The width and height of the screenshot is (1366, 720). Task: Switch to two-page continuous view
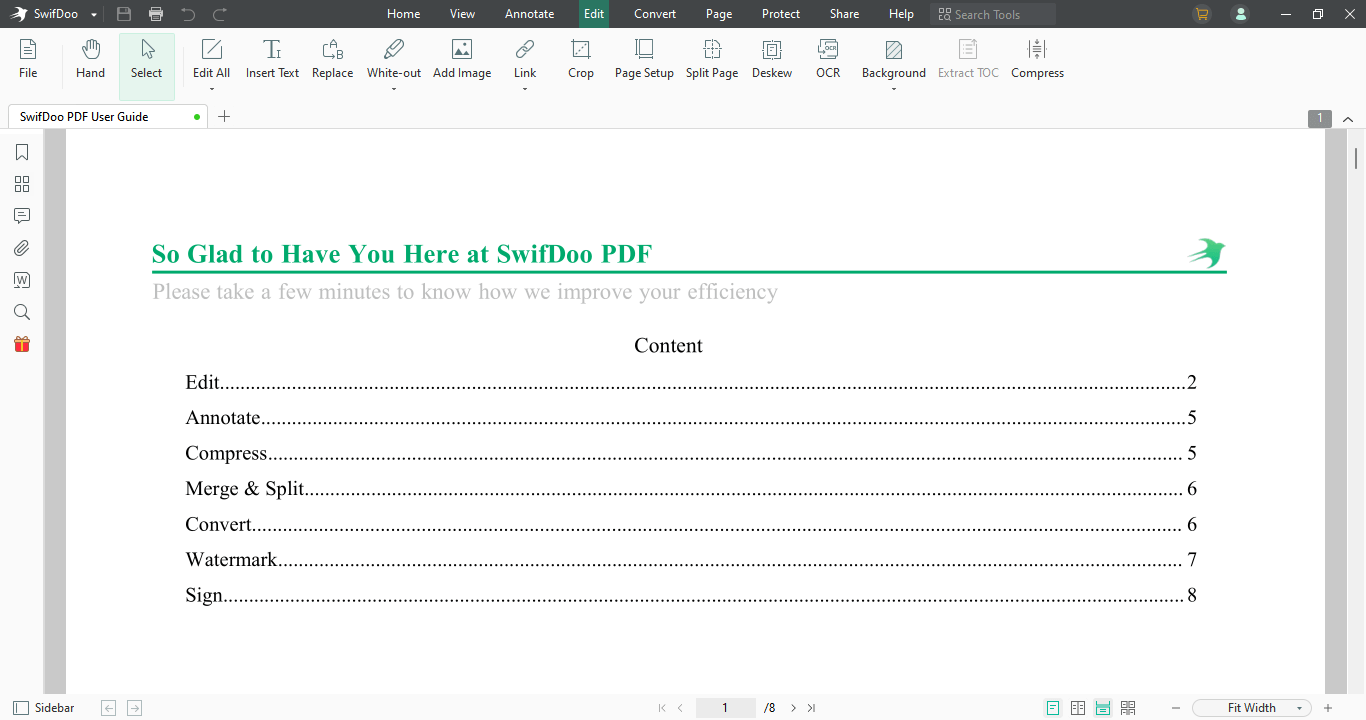tap(1128, 708)
